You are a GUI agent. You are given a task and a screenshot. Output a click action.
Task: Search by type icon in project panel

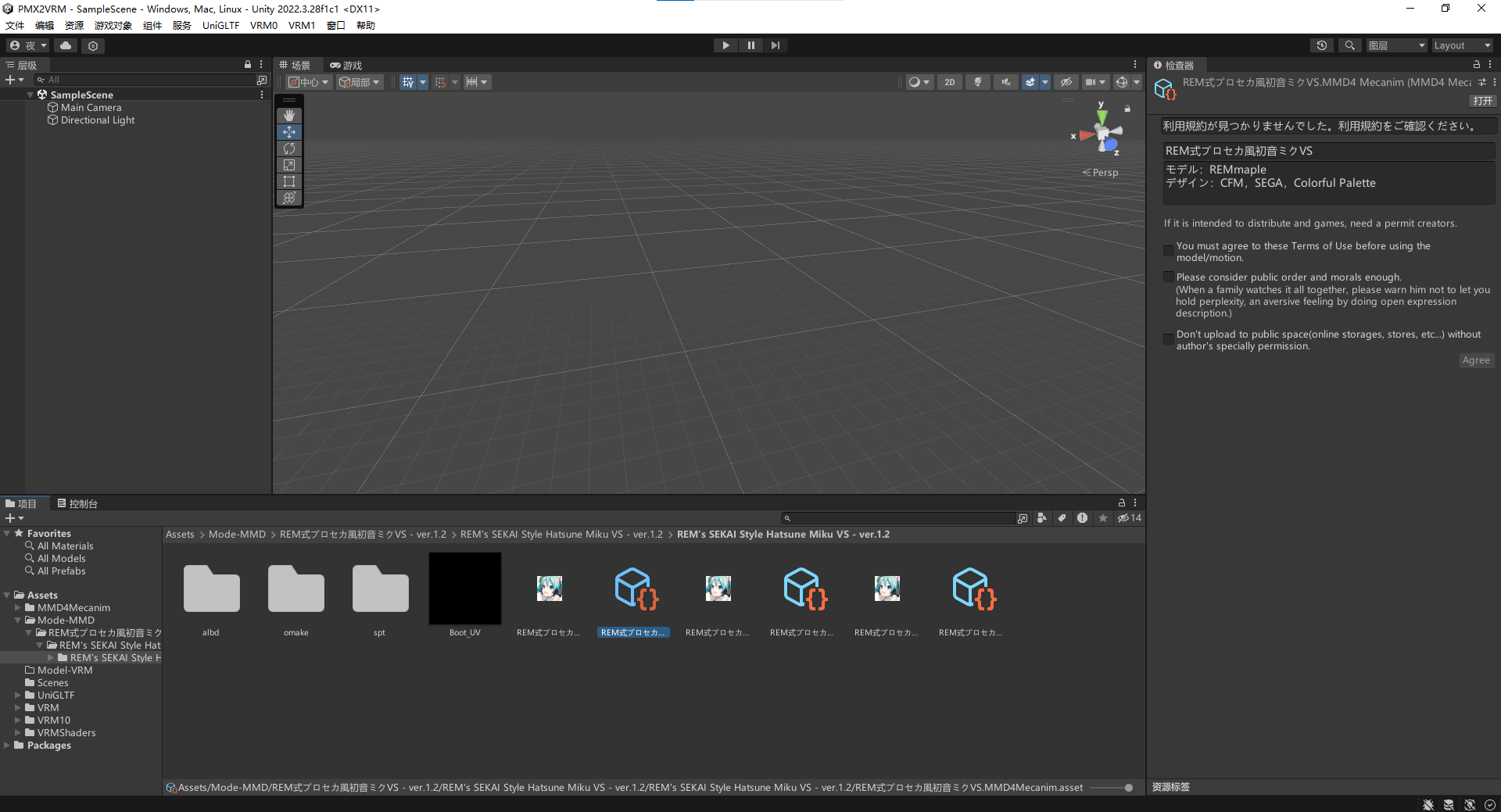point(1041,518)
